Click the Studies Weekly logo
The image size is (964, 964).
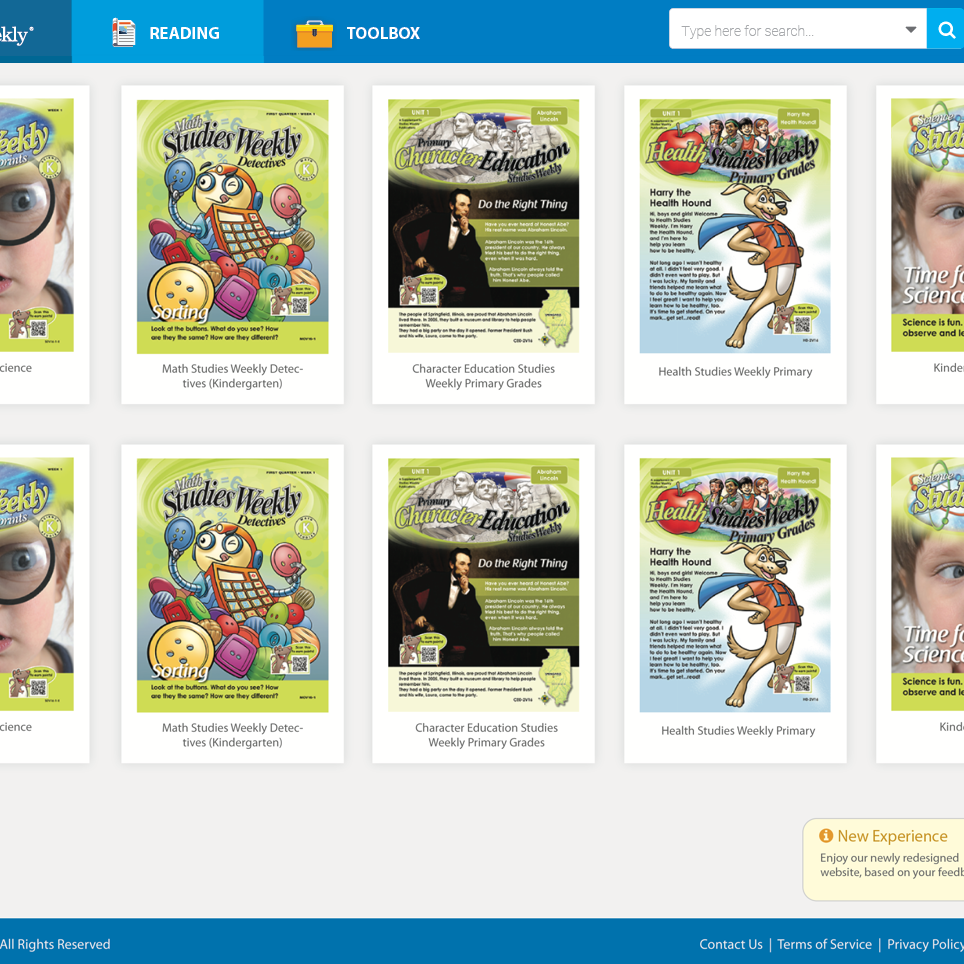(17, 34)
